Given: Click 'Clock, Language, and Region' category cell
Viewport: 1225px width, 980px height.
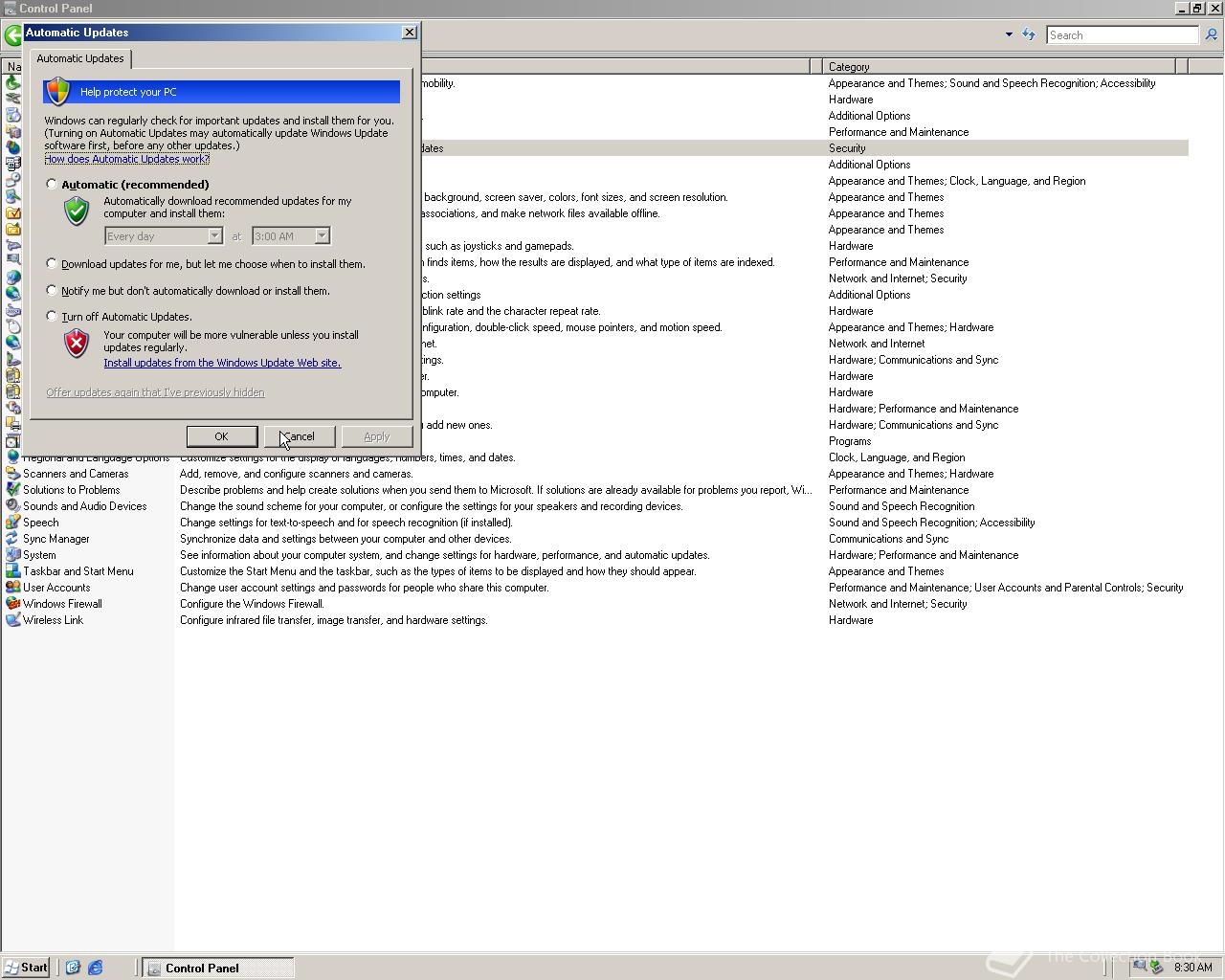Looking at the screenshot, I should tap(897, 457).
